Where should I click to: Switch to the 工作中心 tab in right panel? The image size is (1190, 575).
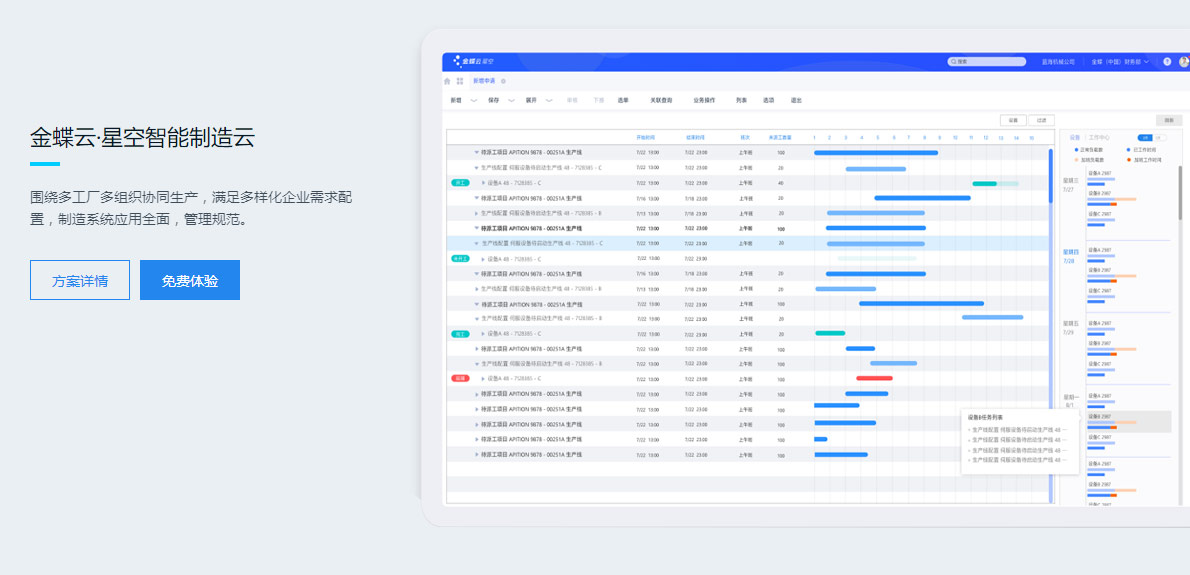point(1098,137)
